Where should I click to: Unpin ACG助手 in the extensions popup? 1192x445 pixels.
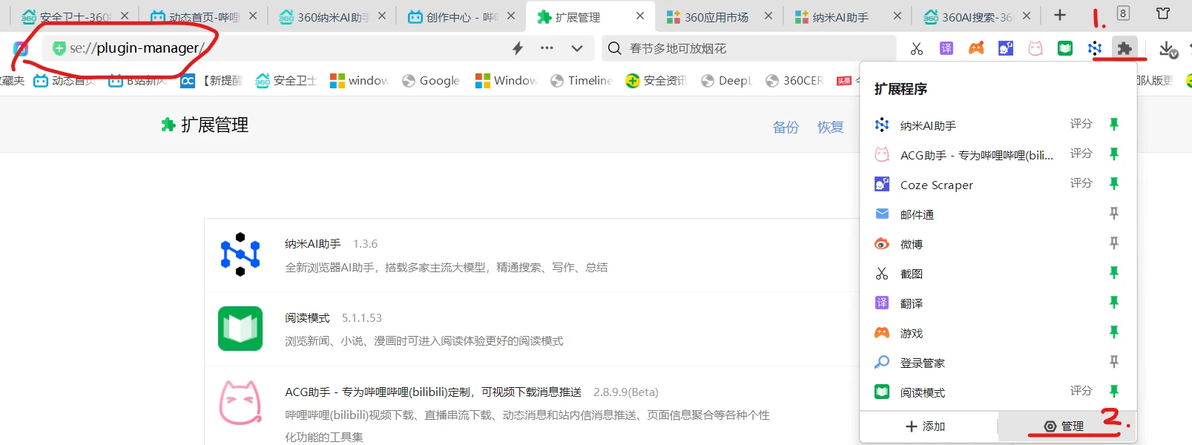tap(1114, 154)
